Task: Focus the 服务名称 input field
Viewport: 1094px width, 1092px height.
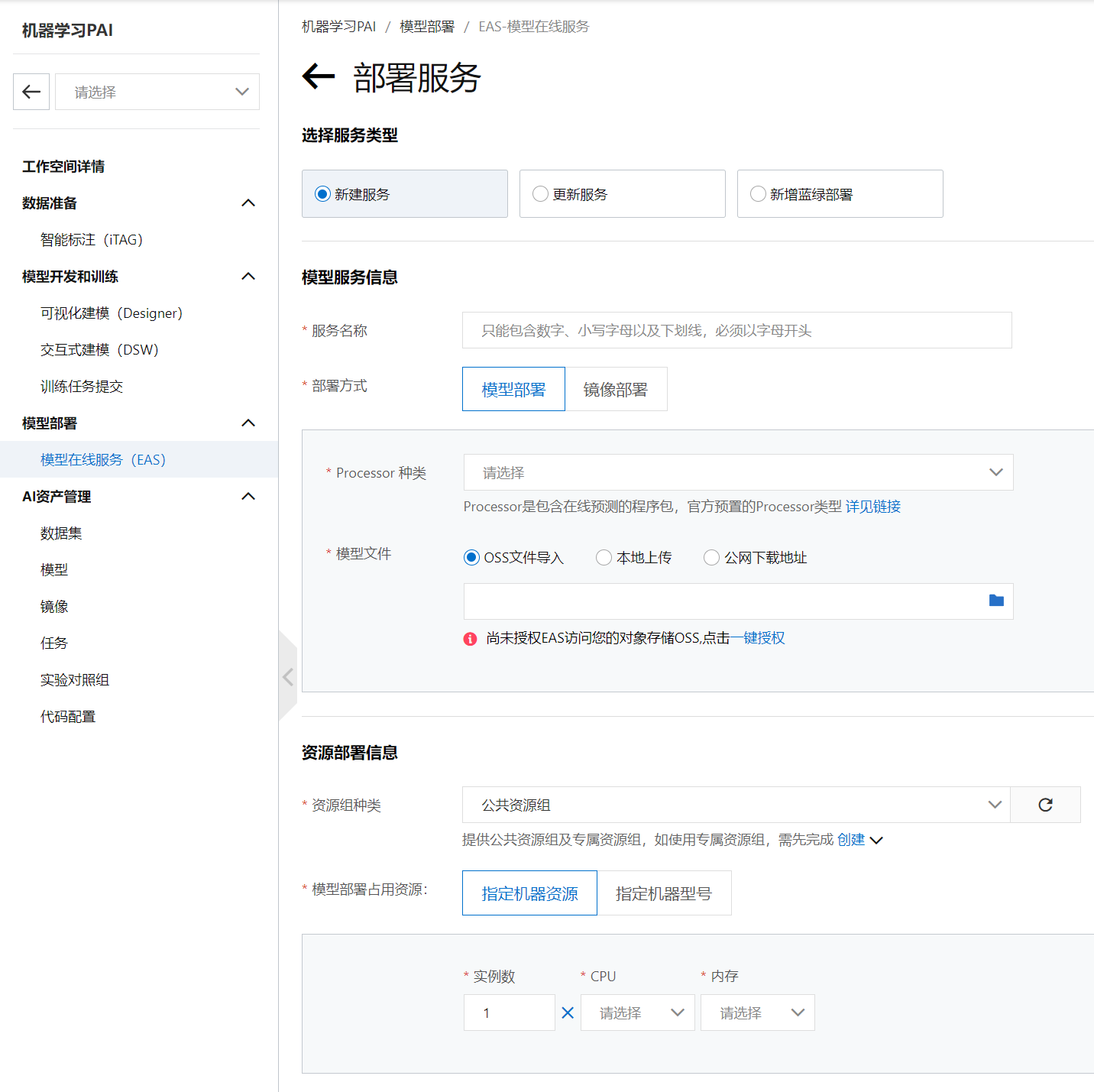Action: pyautogui.click(x=737, y=330)
